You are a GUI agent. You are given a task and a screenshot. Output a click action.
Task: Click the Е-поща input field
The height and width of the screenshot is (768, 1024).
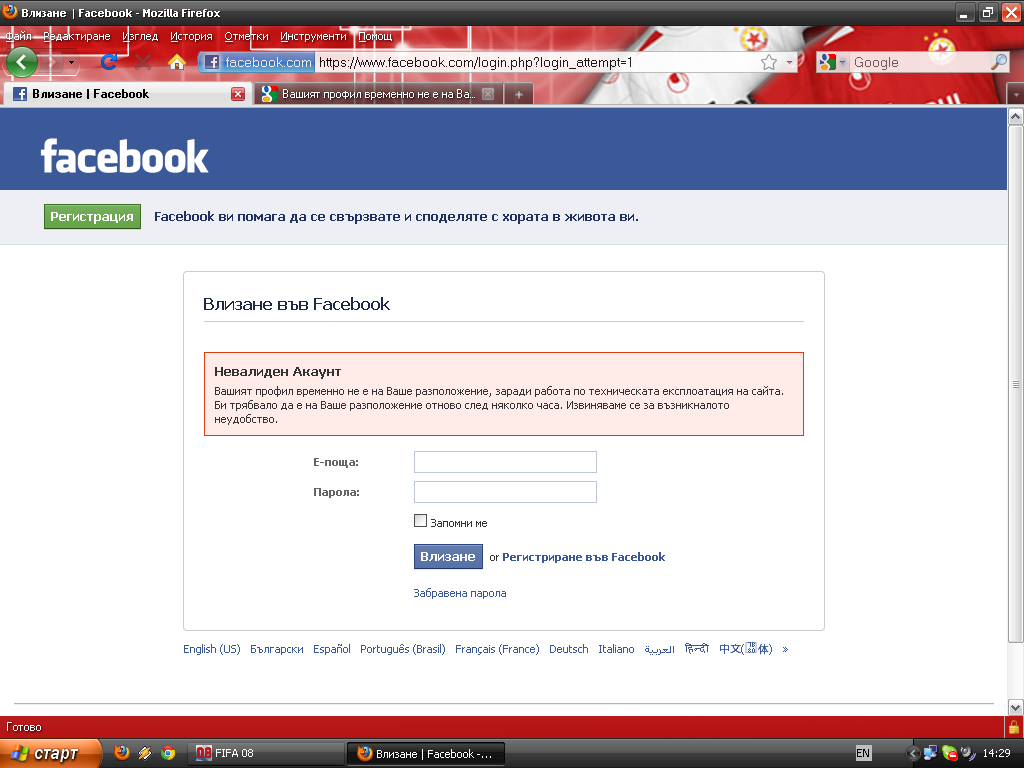coord(505,462)
